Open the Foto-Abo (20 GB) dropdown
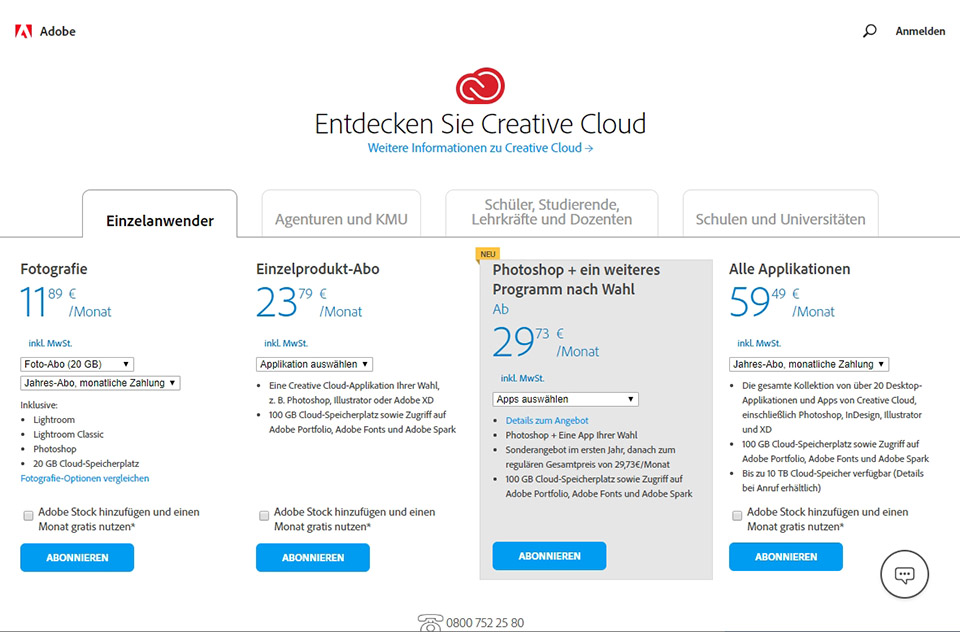Screen dimensions: 960x632 pyautogui.click(x=77, y=364)
